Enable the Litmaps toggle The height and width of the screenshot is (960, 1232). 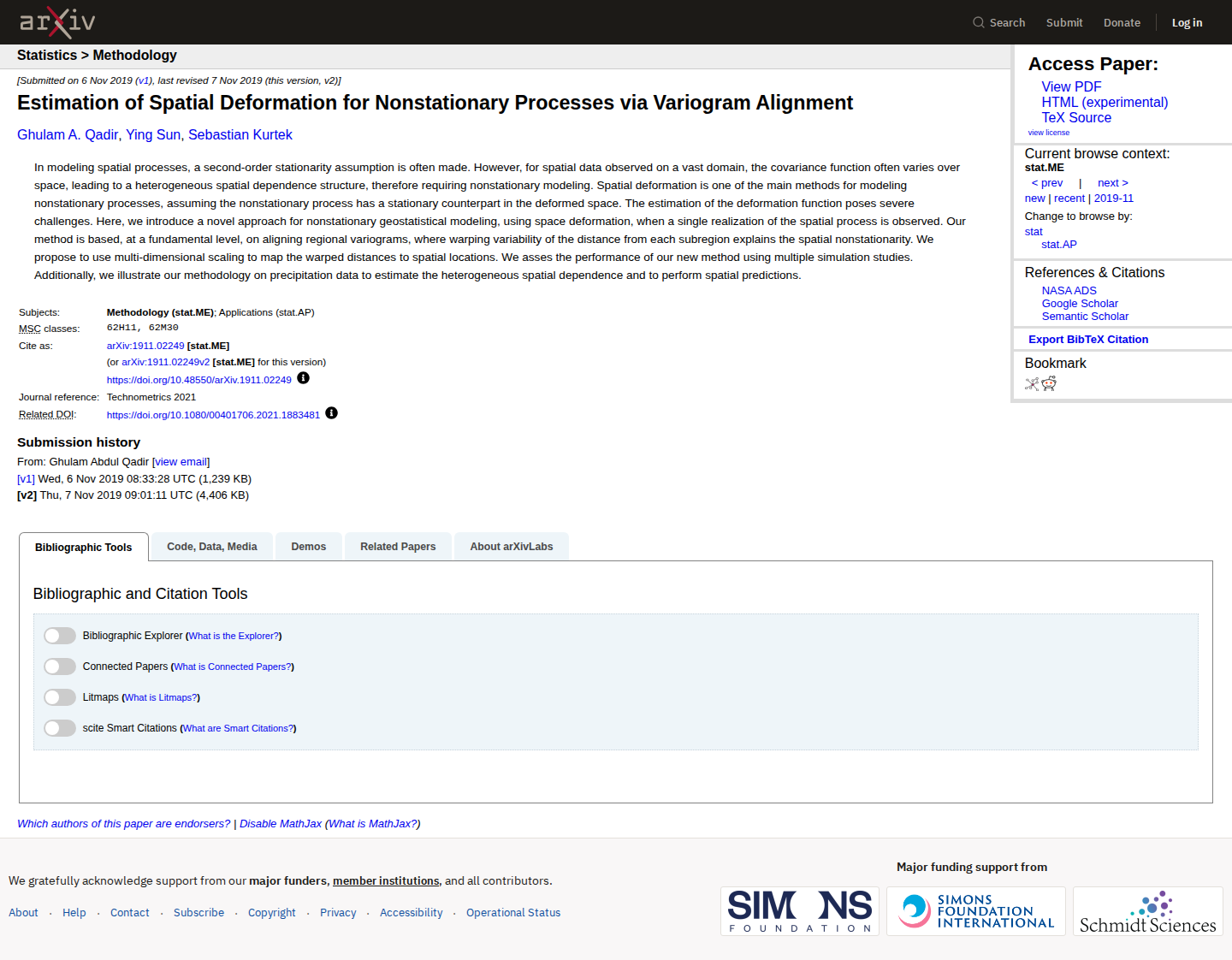(60, 697)
